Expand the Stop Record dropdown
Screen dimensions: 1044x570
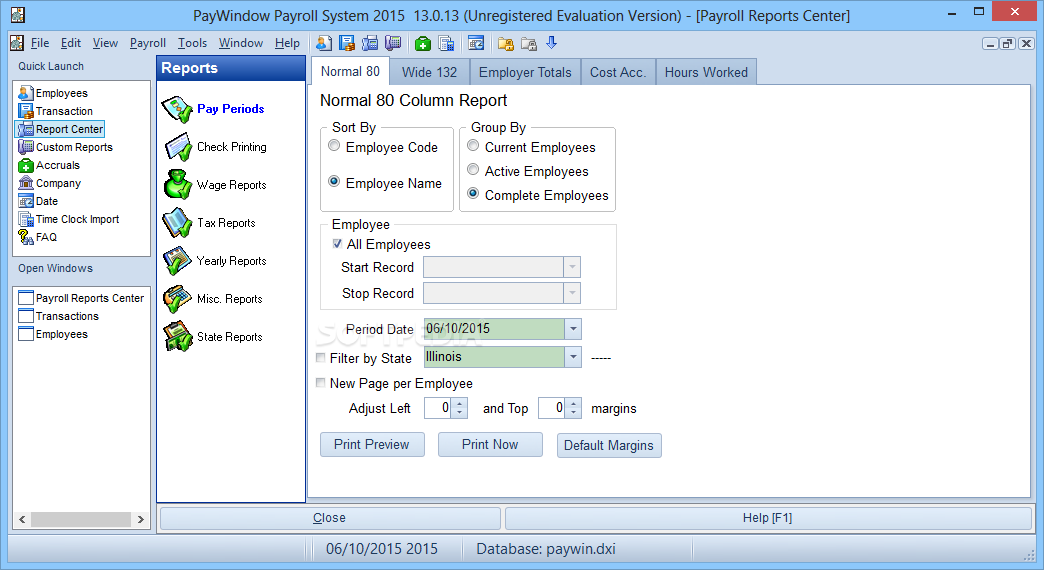pos(572,293)
